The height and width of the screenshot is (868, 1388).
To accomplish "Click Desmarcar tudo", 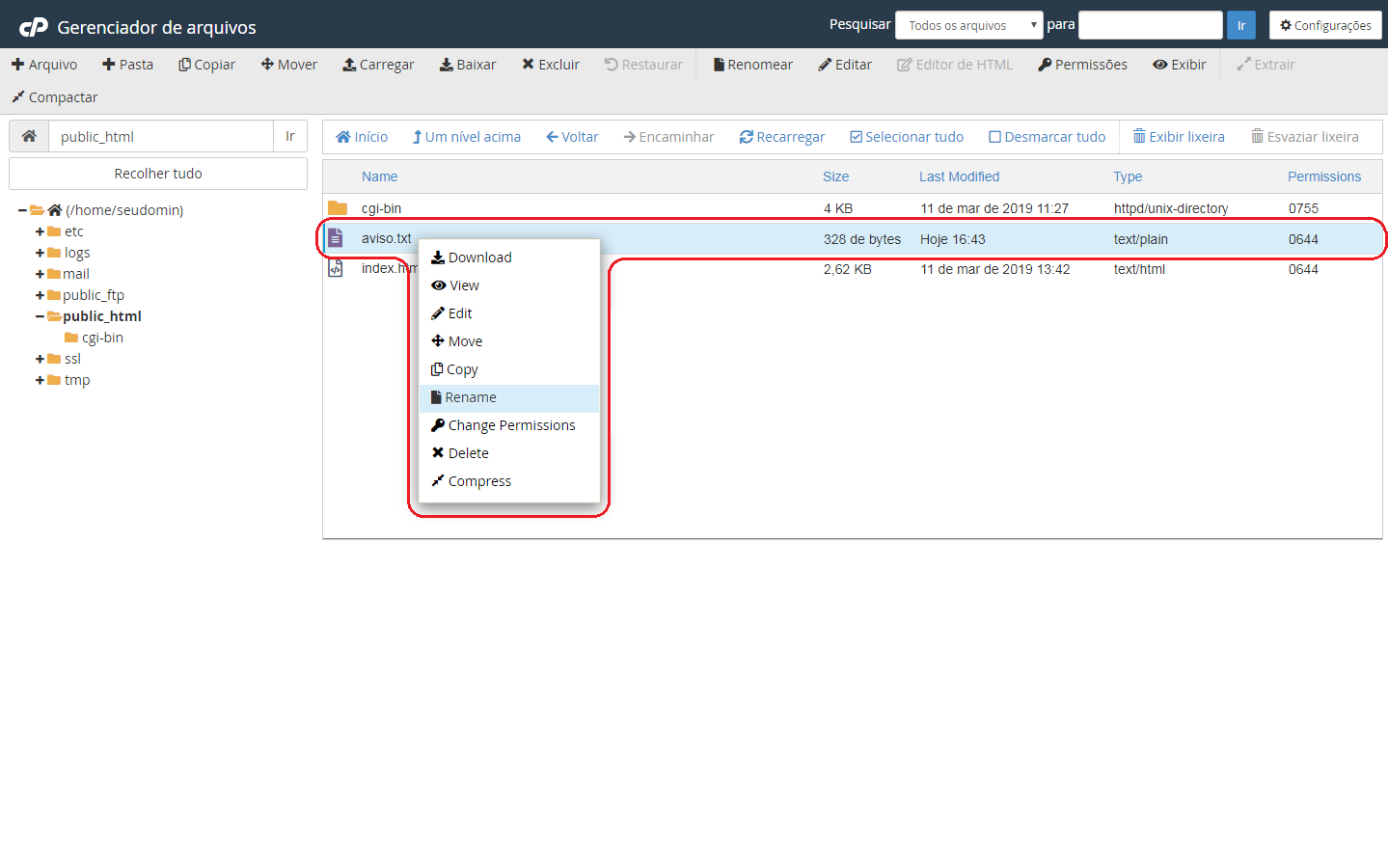I will [x=1048, y=137].
